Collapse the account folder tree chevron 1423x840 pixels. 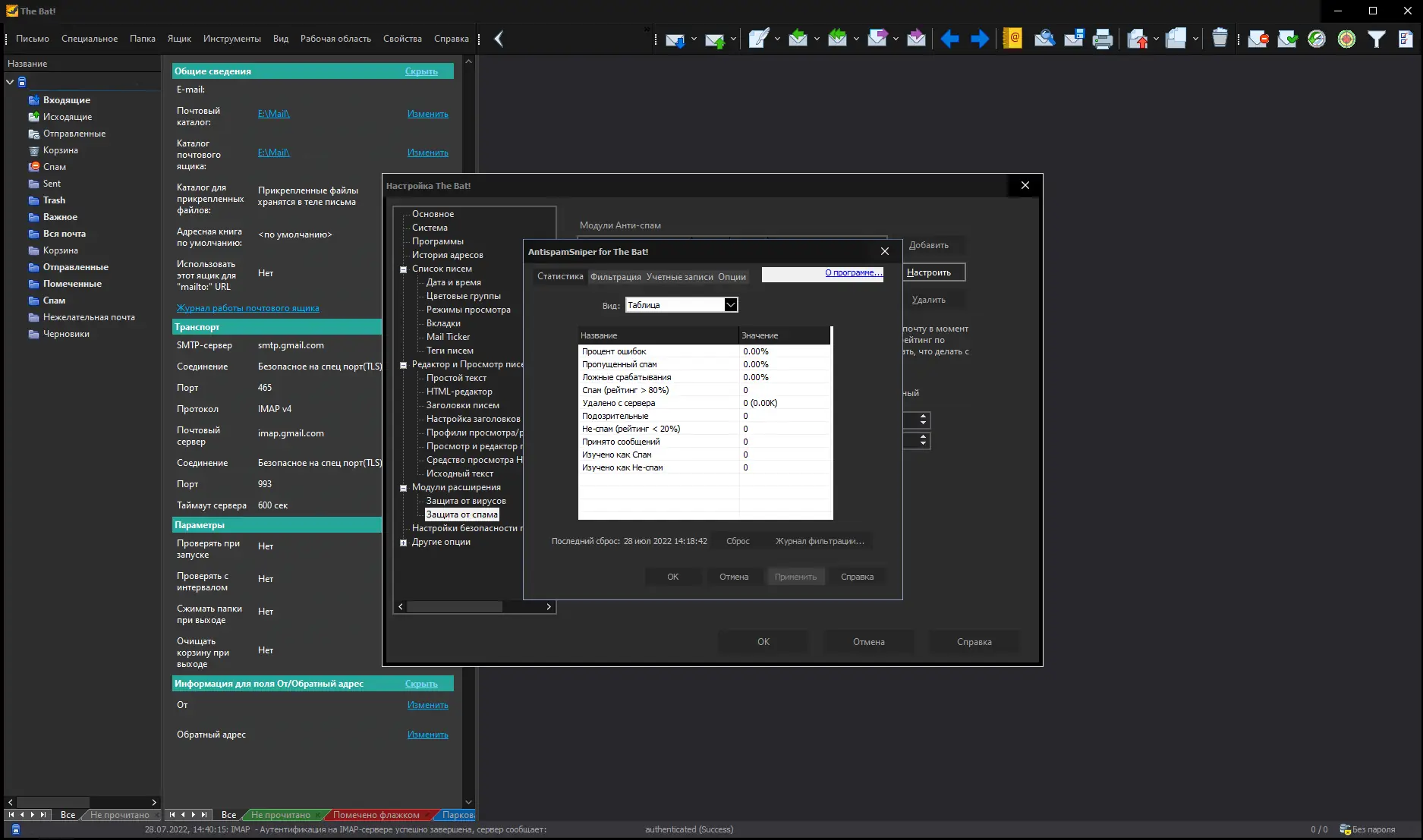coord(11,82)
